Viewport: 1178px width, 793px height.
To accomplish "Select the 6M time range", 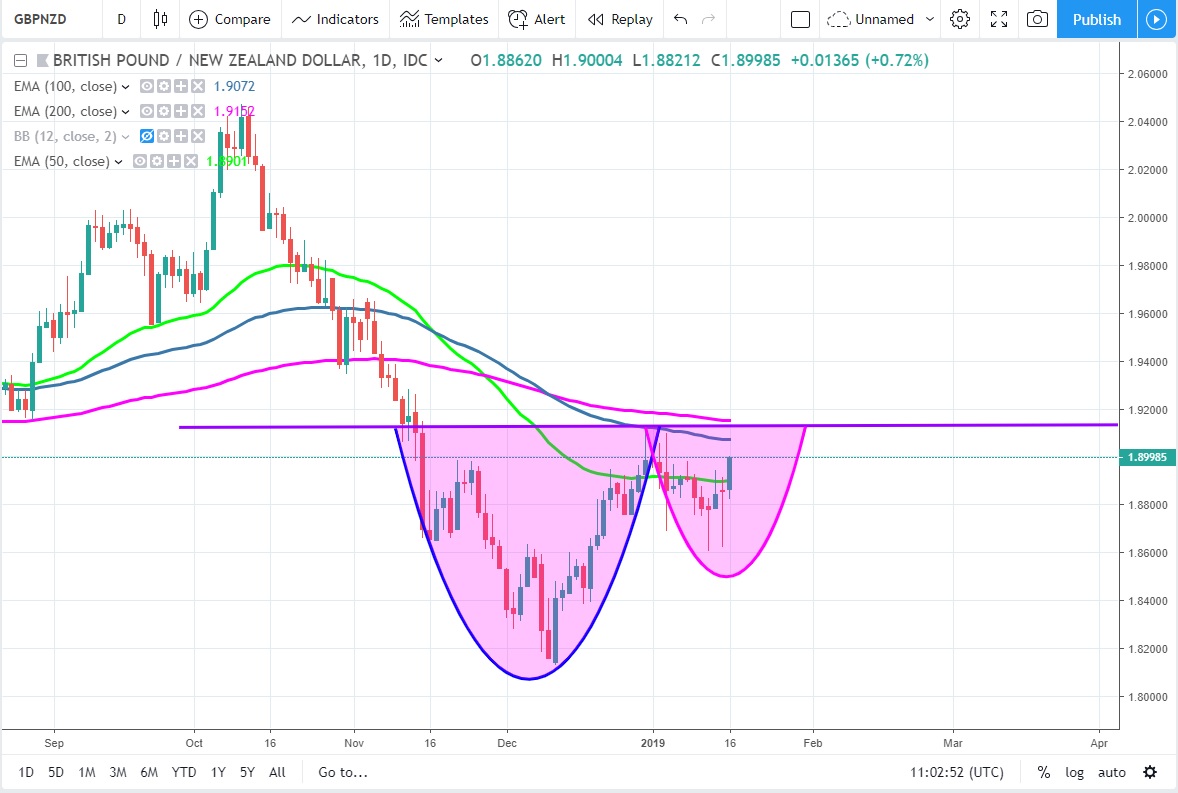I will coord(149,772).
